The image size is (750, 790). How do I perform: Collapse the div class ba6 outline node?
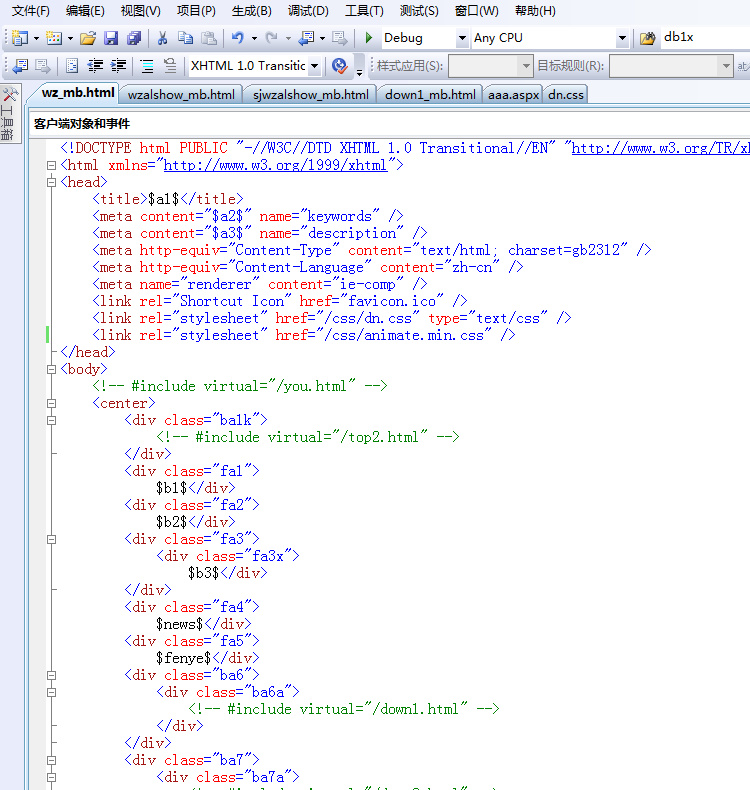pos(51,675)
